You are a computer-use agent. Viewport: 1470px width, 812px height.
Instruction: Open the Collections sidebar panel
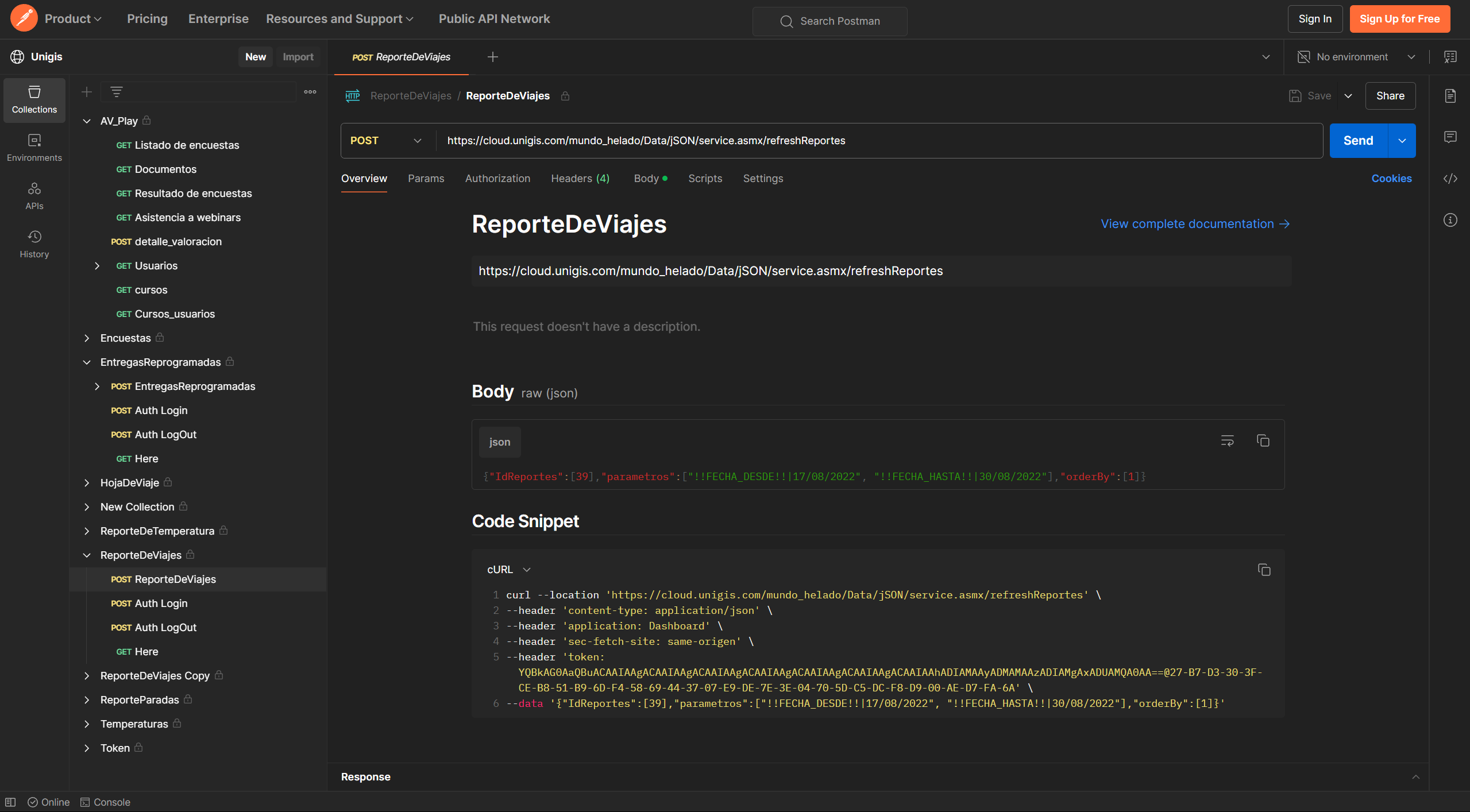(34, 100)
